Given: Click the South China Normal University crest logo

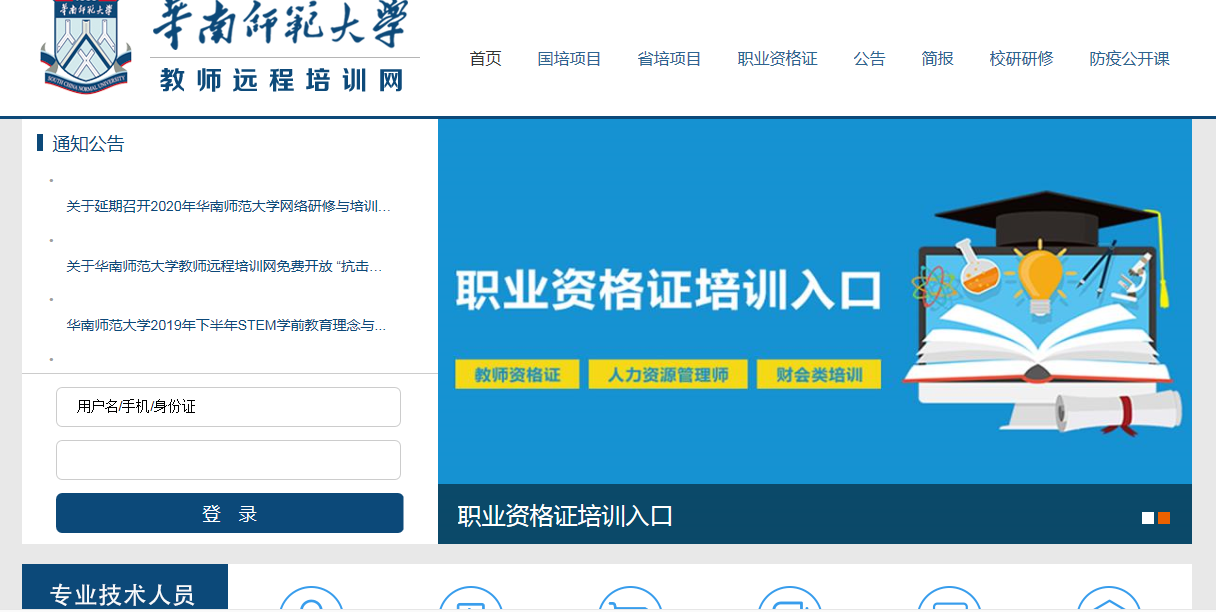Looking at the screenshot, I should click(85, 45).
